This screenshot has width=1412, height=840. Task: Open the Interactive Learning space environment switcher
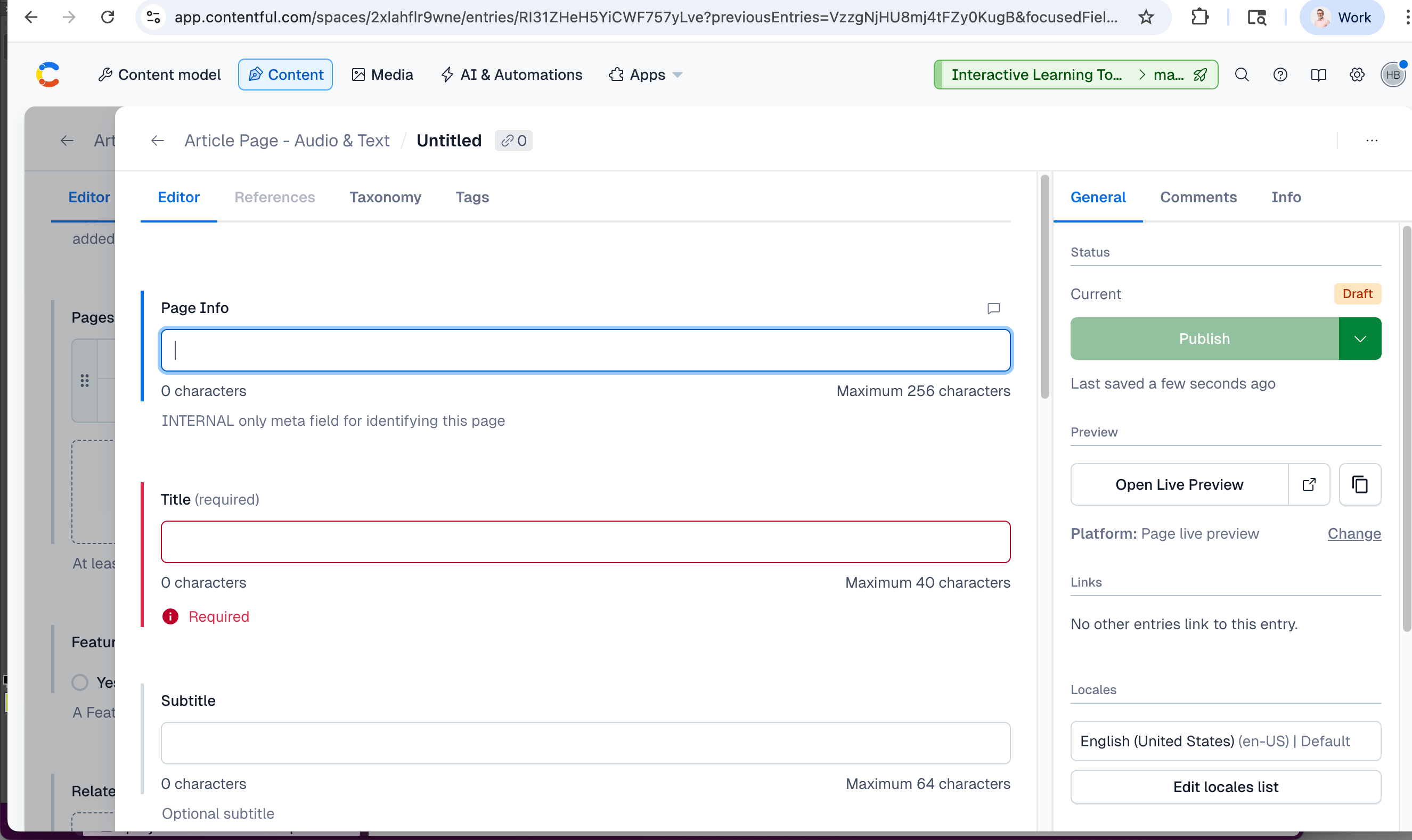tap(1075, 75)
